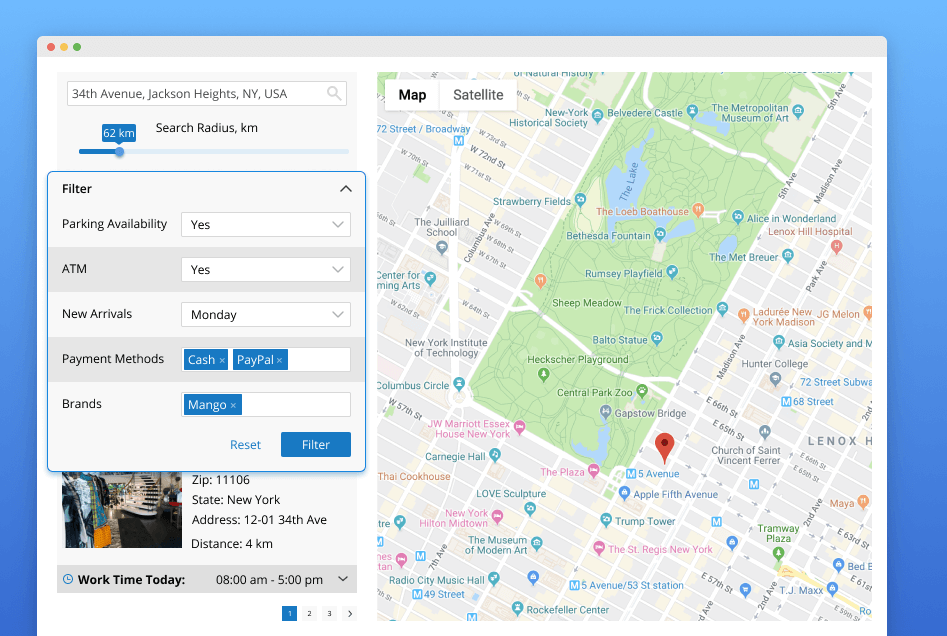The width and height of the screenshot is (947, 636).
Task: Open the New Arrivals day dropdown
Action: [265, 315]
